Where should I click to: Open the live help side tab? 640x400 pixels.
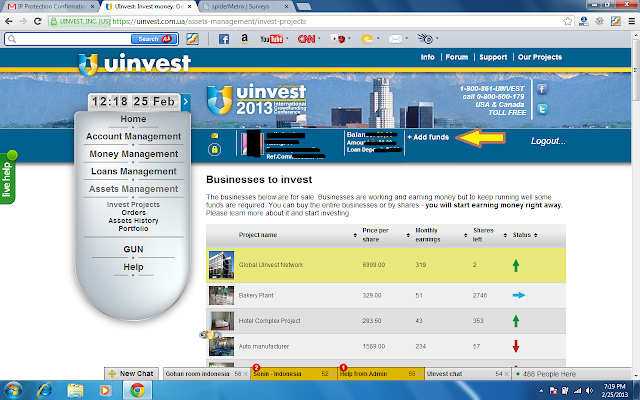7,178
